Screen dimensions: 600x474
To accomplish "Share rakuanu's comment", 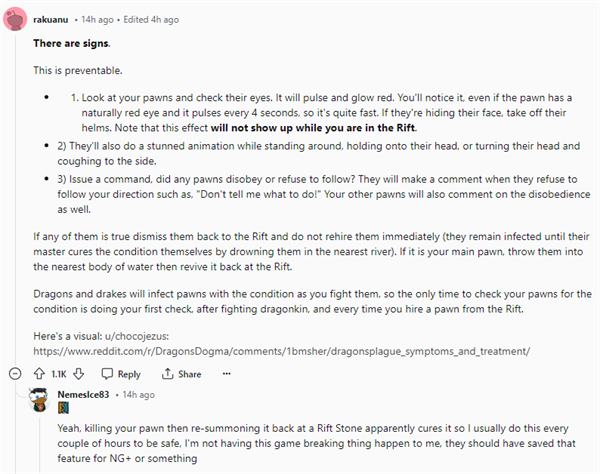I will [181, 374].
